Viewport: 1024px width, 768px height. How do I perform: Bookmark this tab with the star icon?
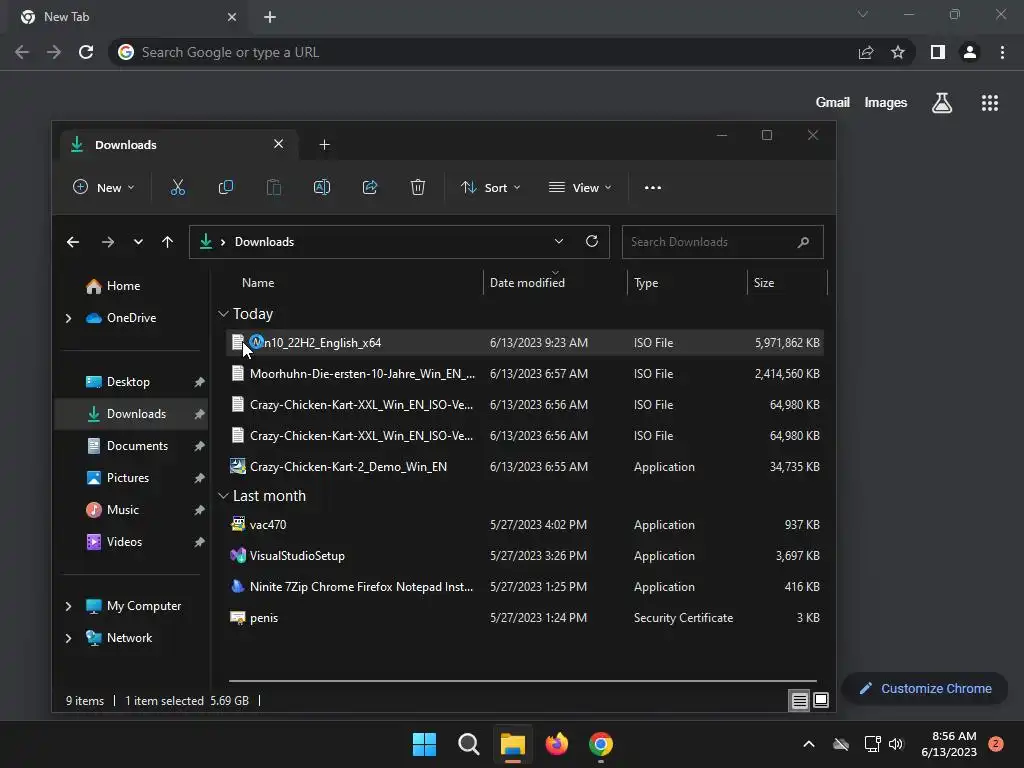click(x=898, y=52)
